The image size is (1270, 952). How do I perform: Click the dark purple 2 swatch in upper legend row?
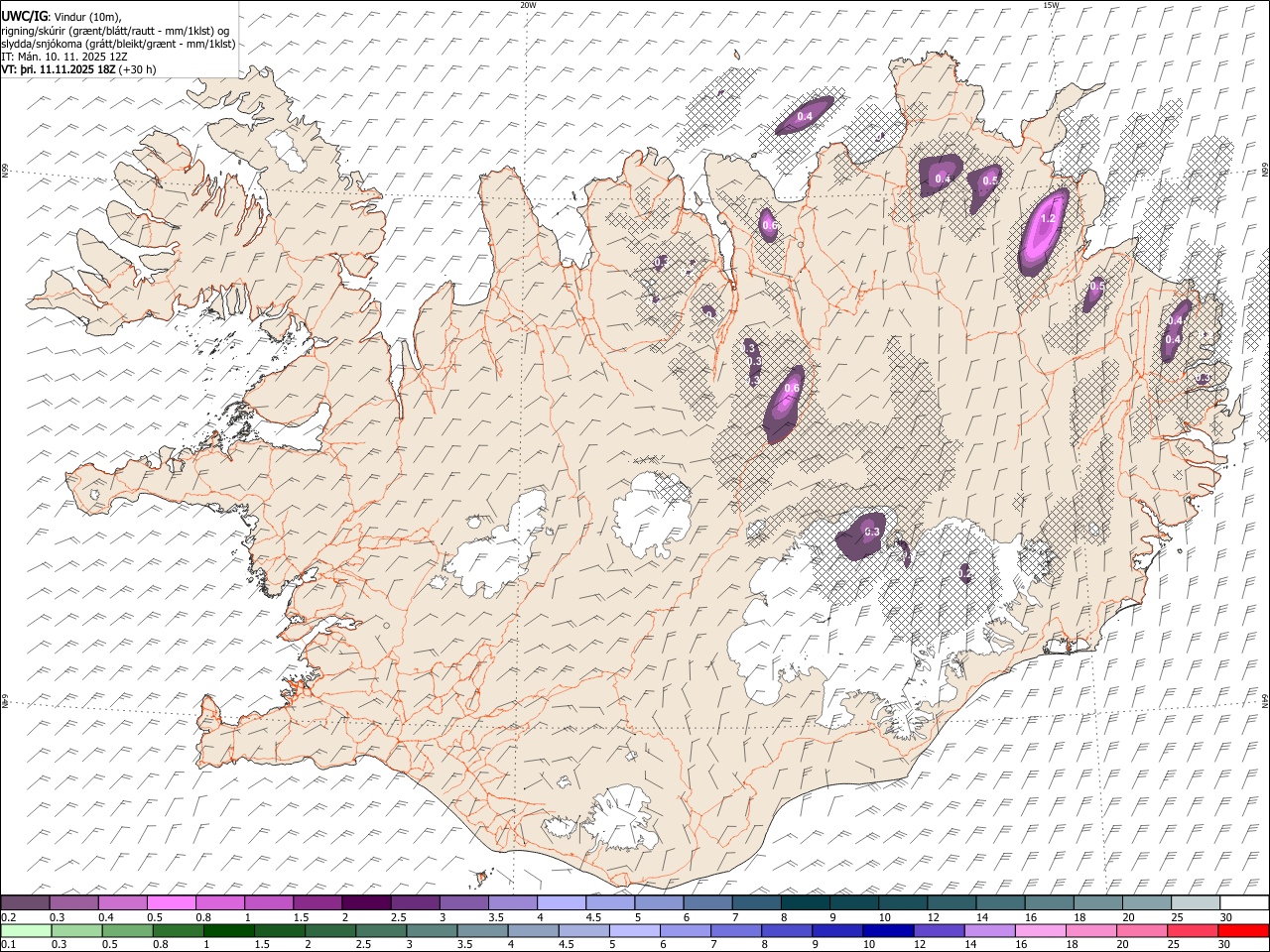pos(366,903)
